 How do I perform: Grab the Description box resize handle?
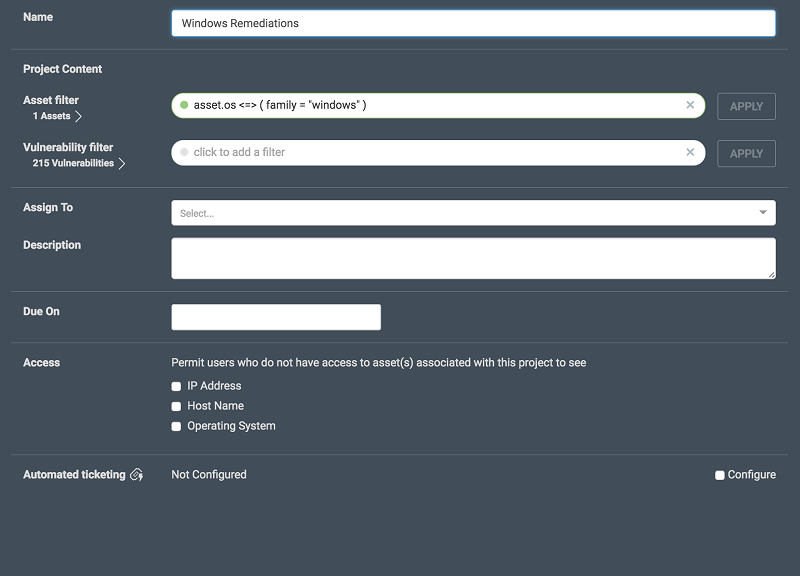point(770,273)
